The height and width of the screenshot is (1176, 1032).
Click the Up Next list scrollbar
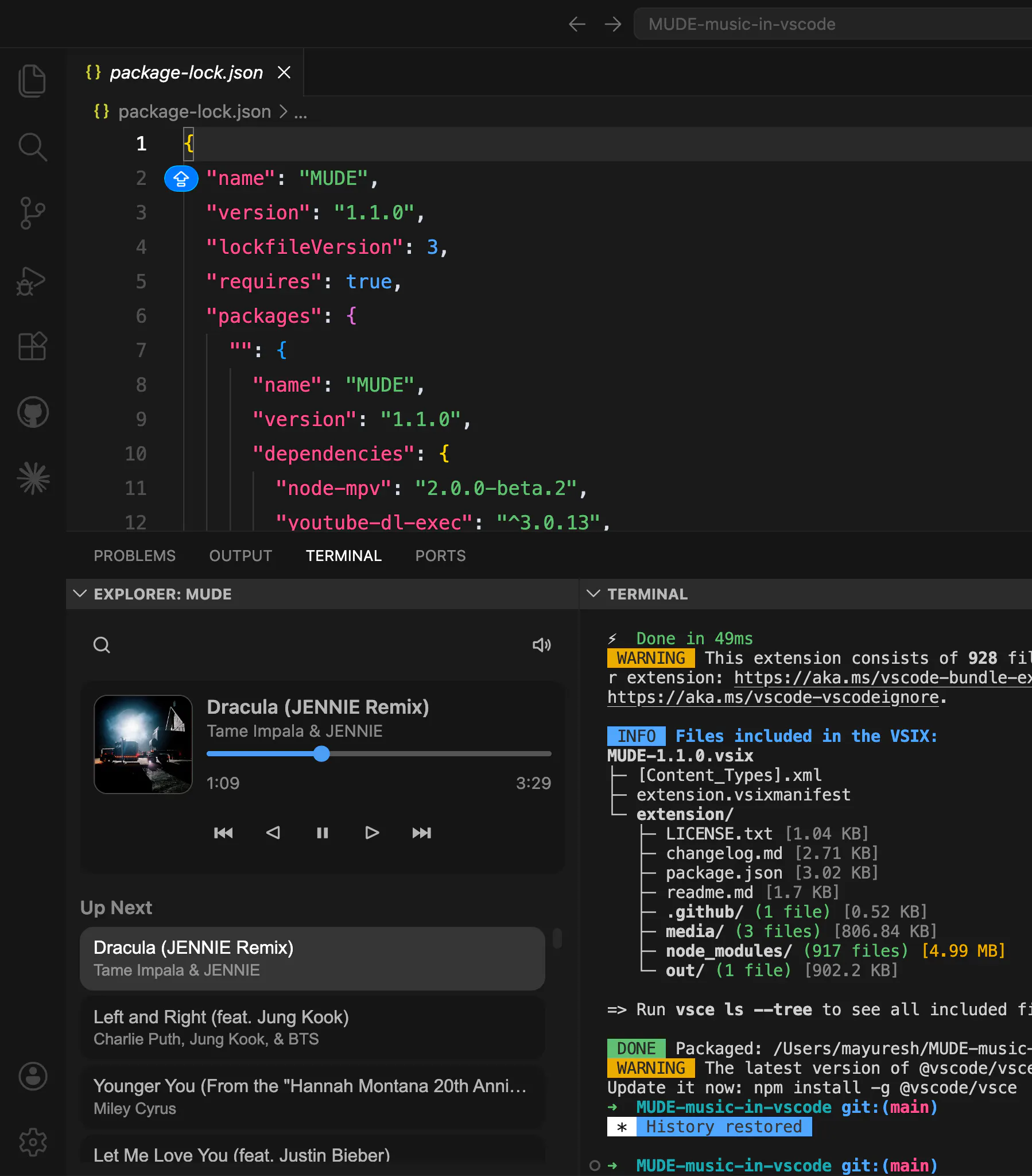(x=557, y=938)
